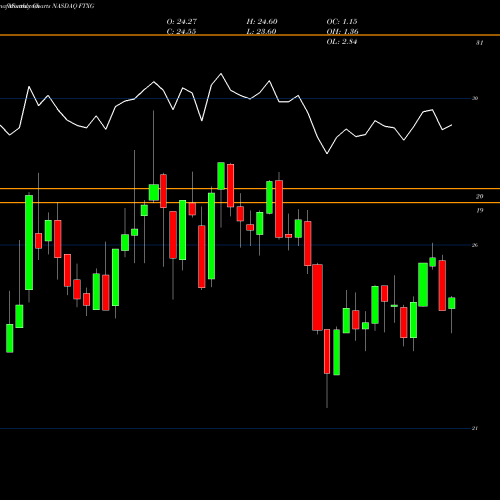Click the NASDAQ FTNG chart title
Viewport: 500px width, 500px height.
click(x=73, y=6)
